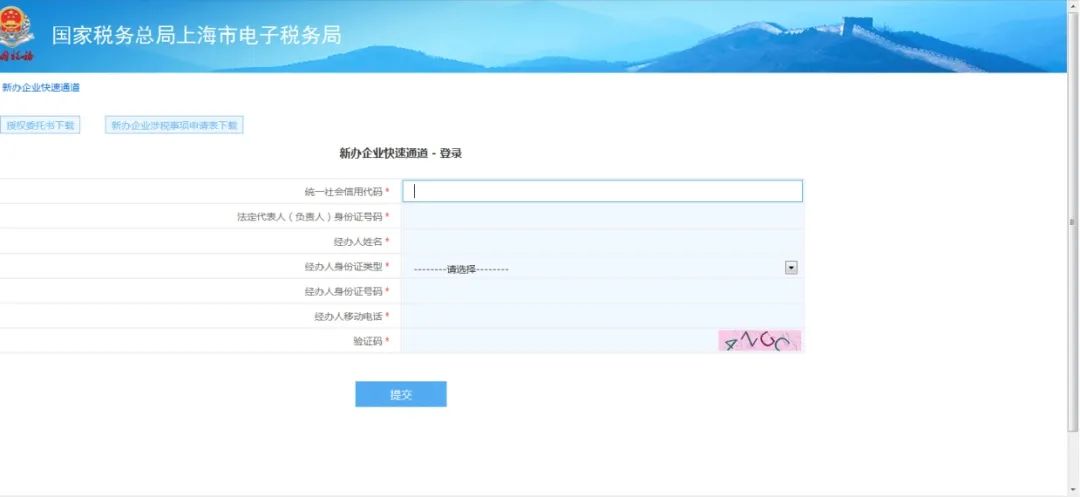Click the 经办人移动电话 label
Image resolution: width=1080 pixels, height=497 pixels.
pyautogui.click(x=348, y=316)
